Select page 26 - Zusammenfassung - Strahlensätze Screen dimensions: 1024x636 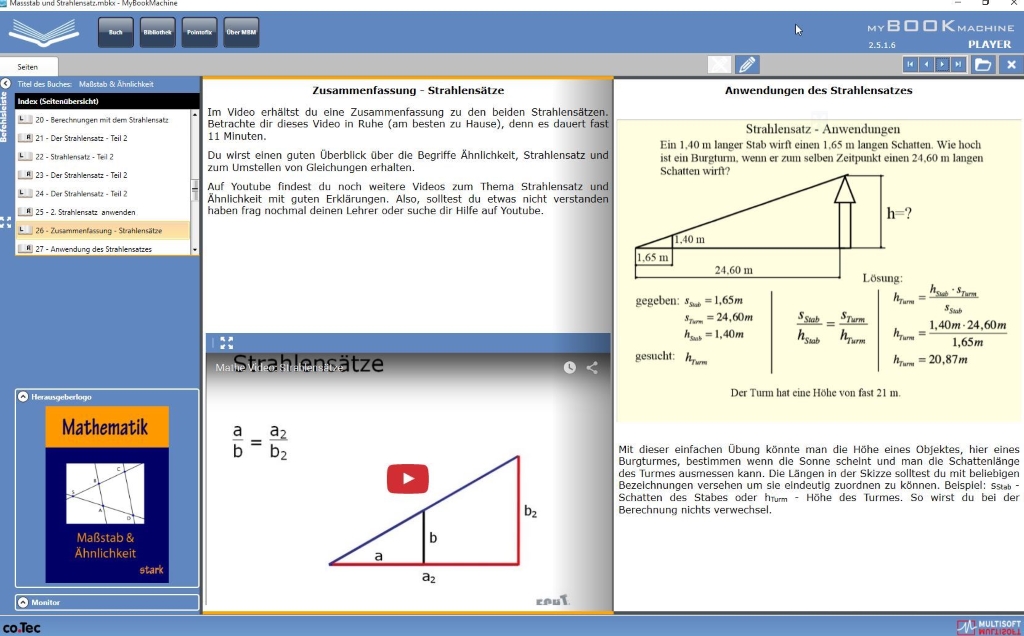tap(103, 231)
